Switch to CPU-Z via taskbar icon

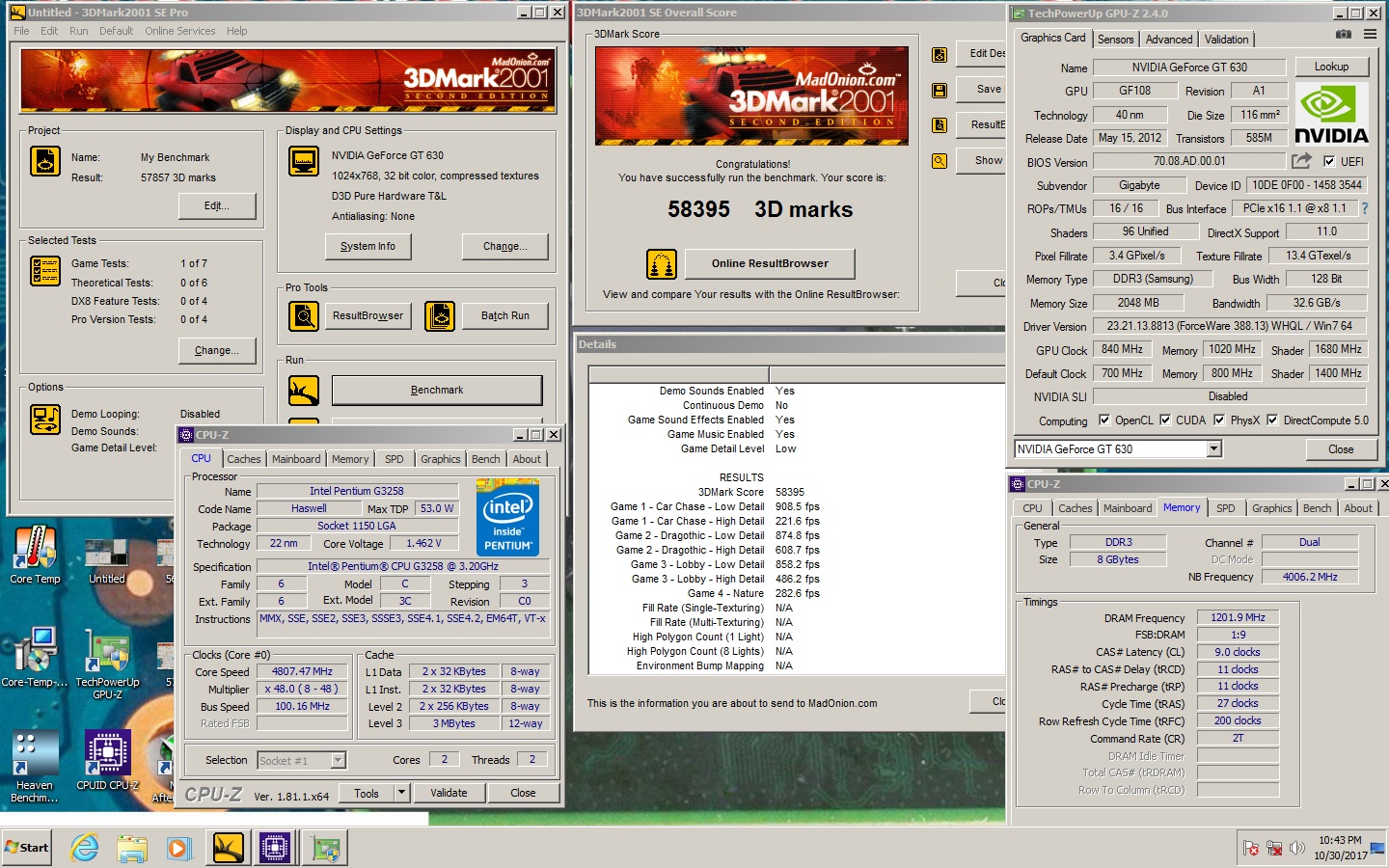275,848
